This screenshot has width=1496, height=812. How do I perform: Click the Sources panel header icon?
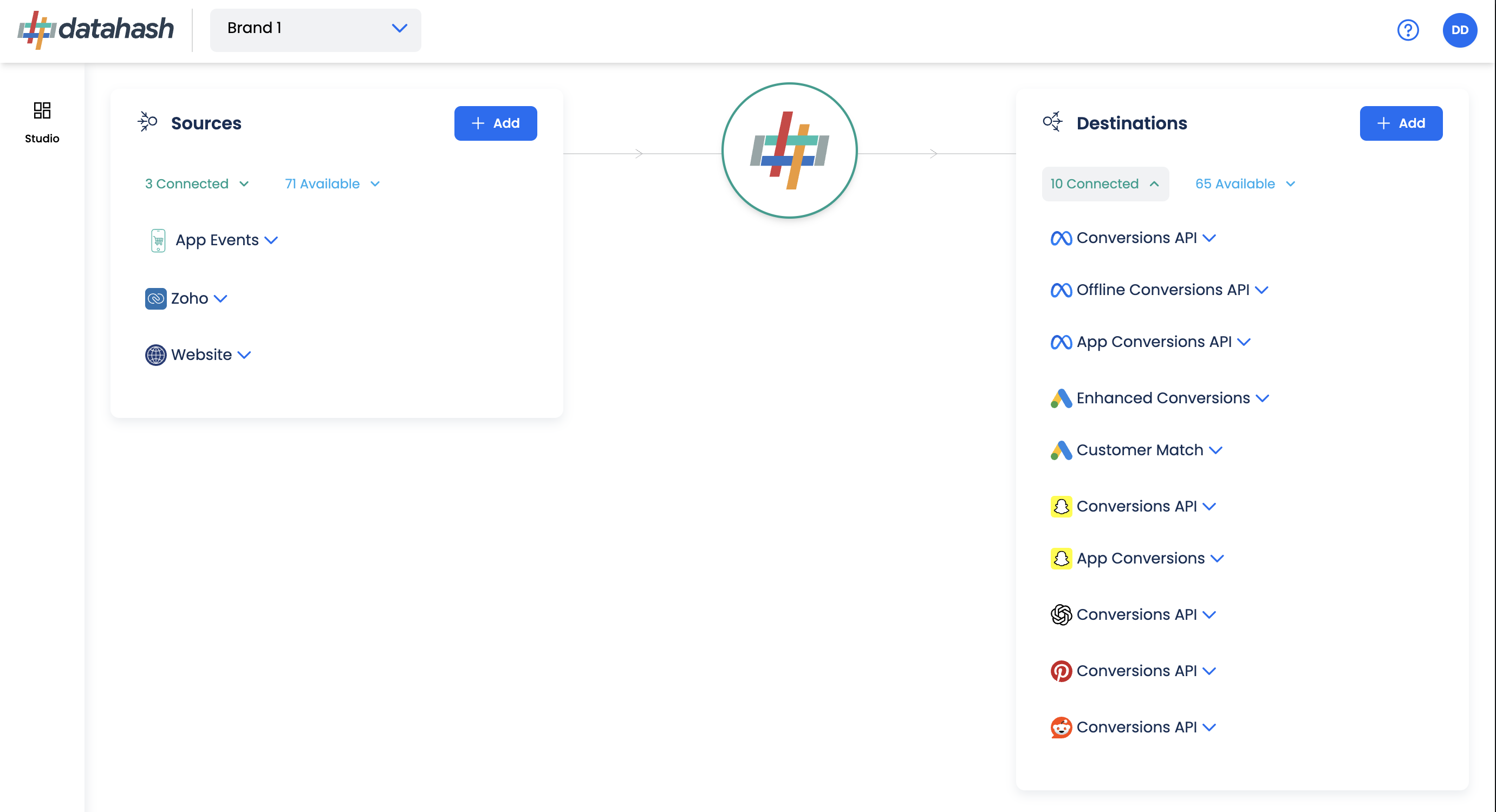click(x=147, y=122)
